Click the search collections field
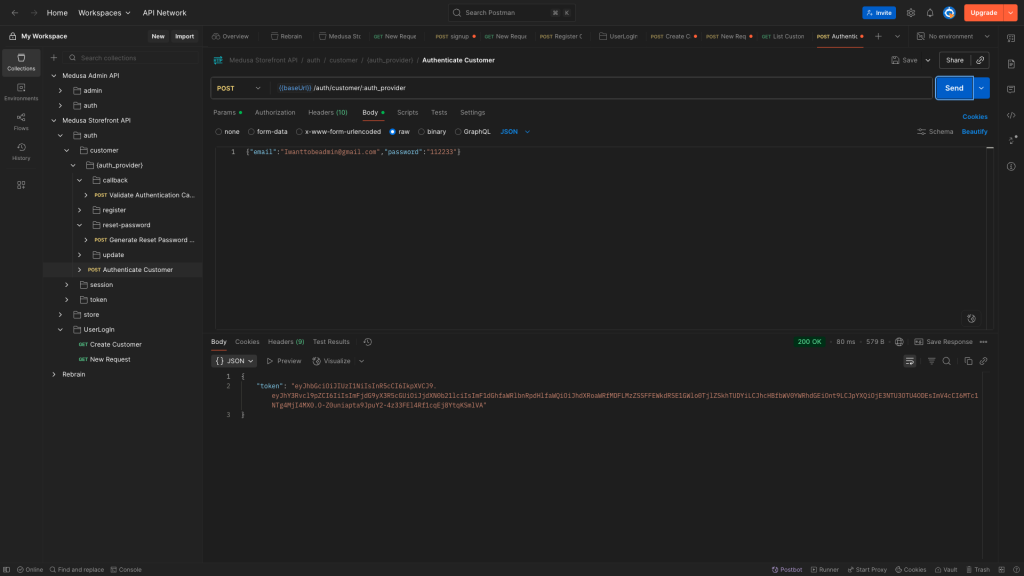 coord(133,57)
